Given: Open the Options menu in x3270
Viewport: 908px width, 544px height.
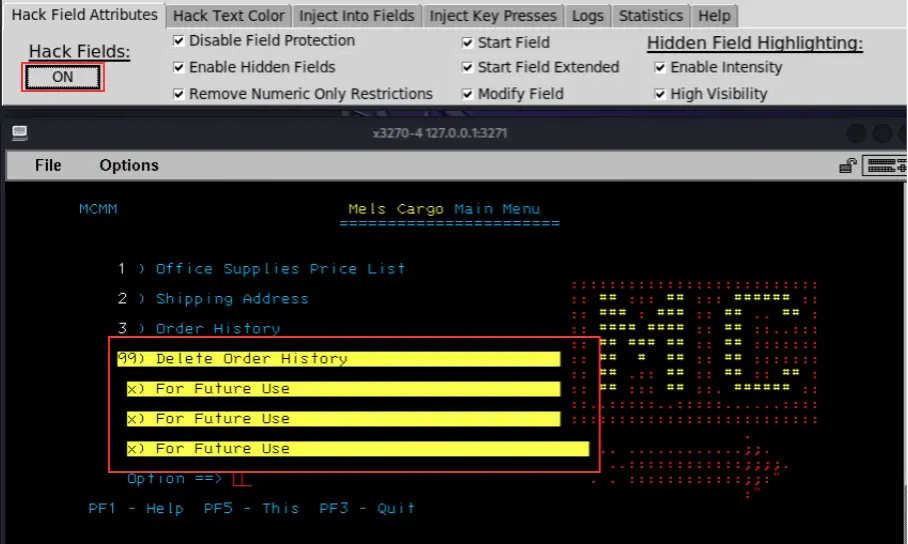Looking at the screenshot, I should coord(129,165).
